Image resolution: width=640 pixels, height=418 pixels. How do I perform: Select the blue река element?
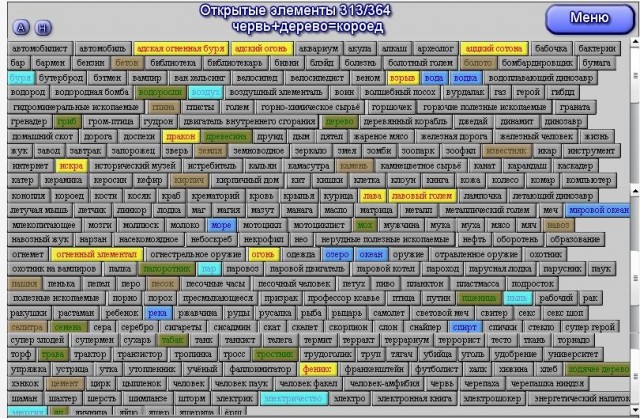(157, 313)
